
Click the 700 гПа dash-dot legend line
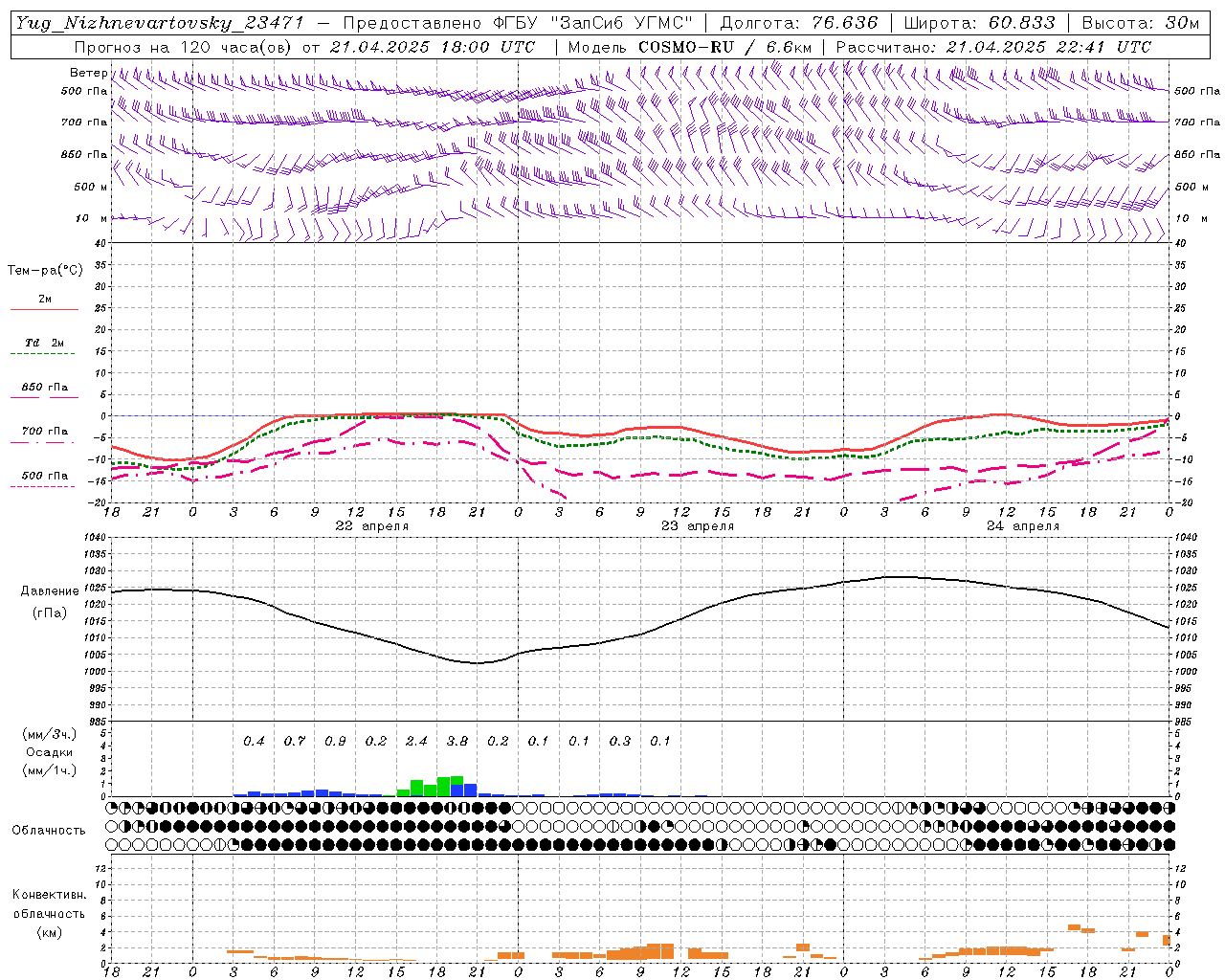coord(42,442)
